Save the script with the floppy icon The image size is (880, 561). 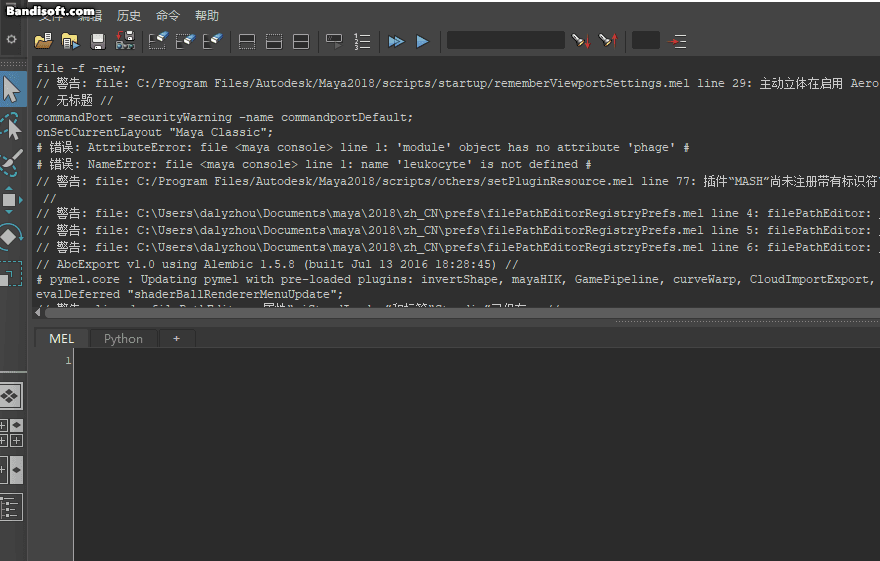coord(98,41)
